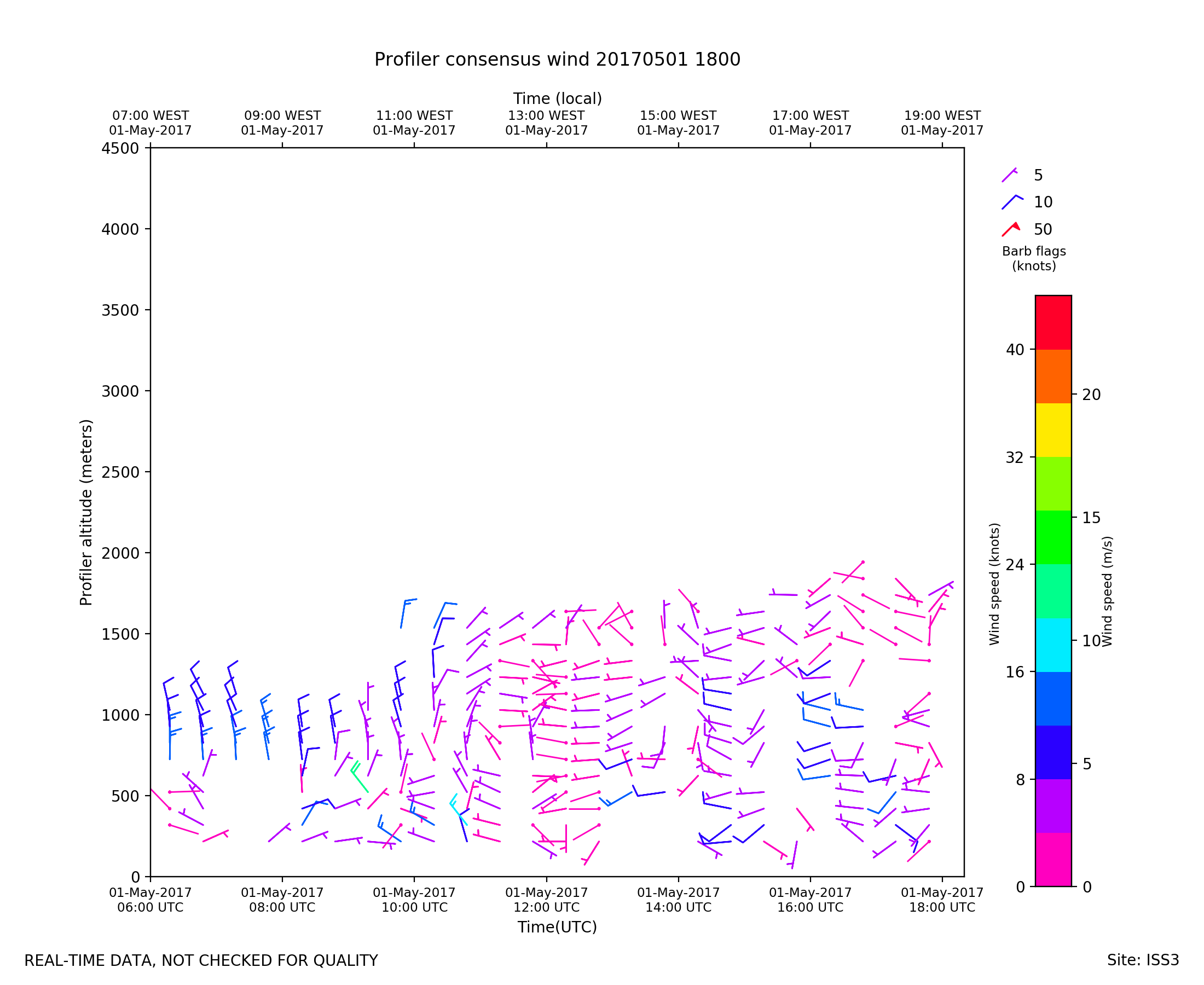Click the magenta colorbar segment at bottom
1204x985 pixels.
[1053, 860]
